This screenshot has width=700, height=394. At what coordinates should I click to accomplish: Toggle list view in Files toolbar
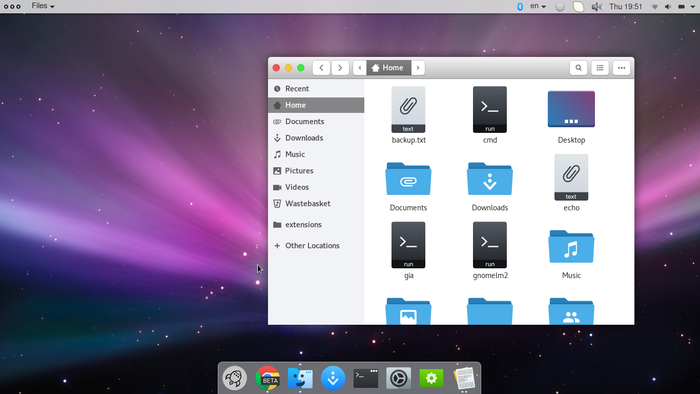tap(600, 68)
